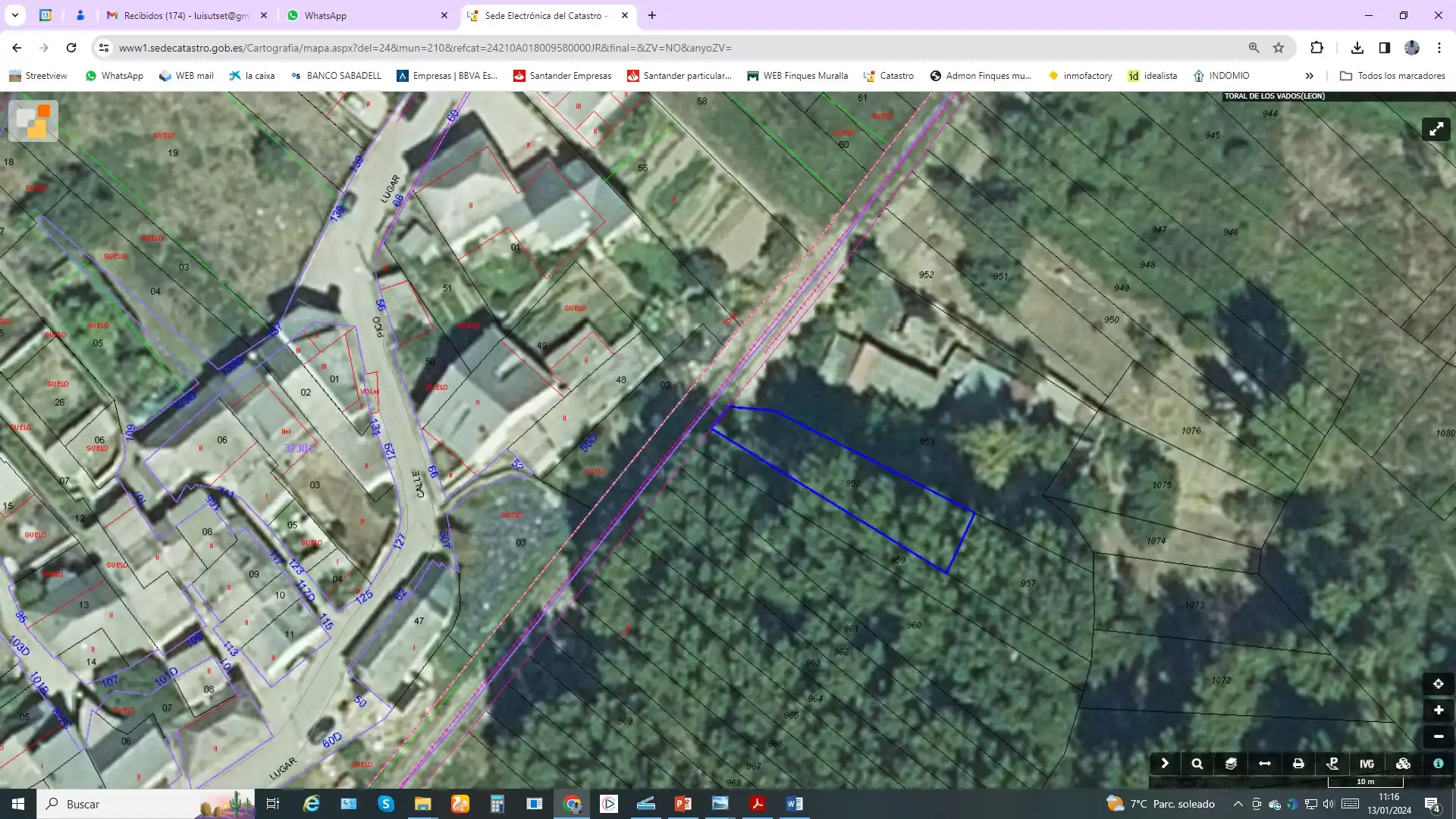Close the WhatsApp browser tab
Screen dimensions: 1456x819
444,15
